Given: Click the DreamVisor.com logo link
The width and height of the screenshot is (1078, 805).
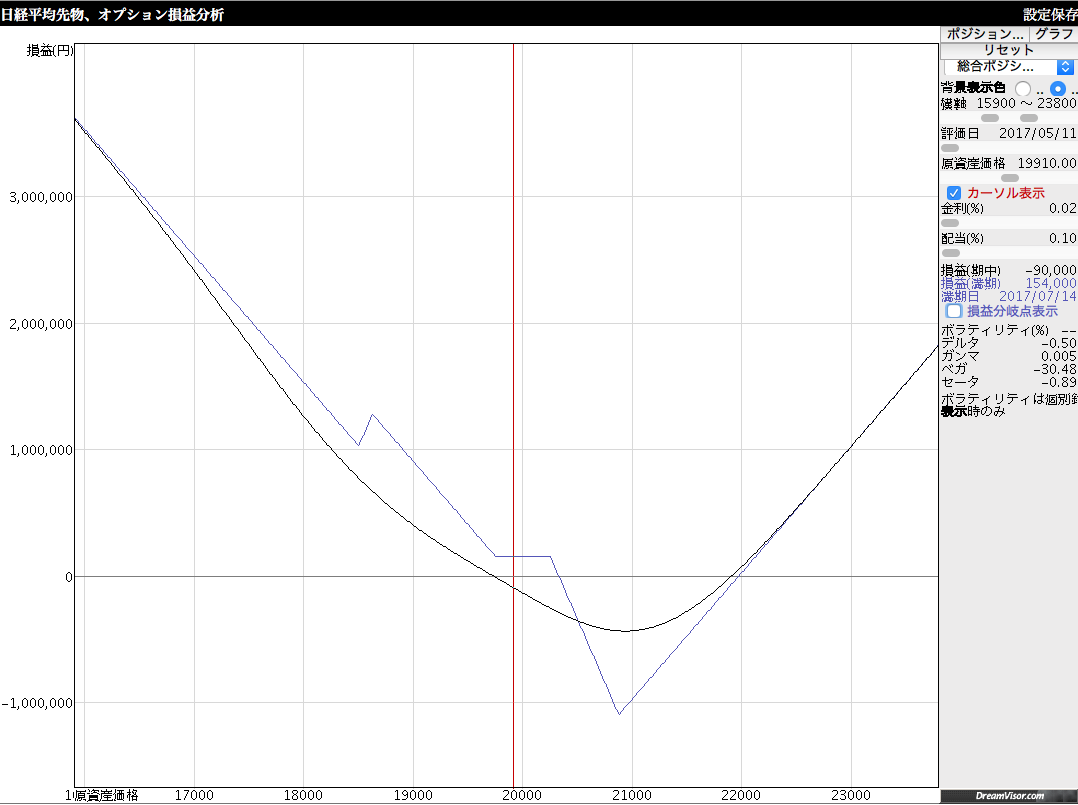Looking at the screenshot, I should point(1008,795).
